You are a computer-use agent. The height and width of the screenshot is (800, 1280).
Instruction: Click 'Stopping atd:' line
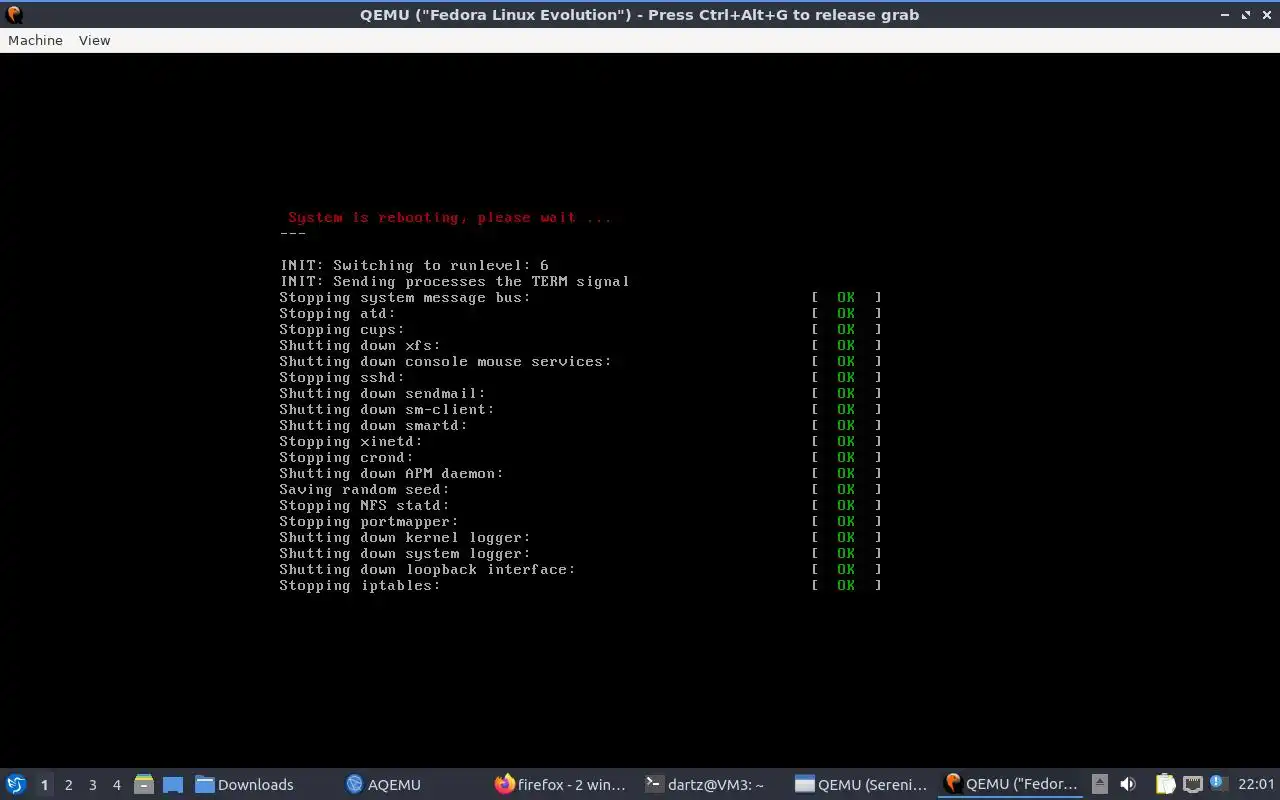pyautogui.click(x=338, y=313)
